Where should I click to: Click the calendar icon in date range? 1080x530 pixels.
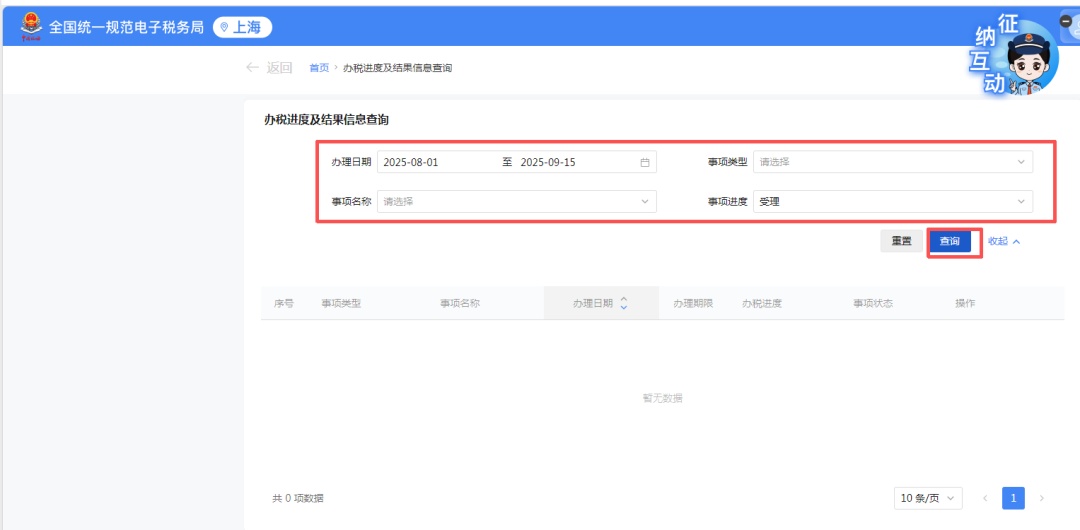point(645,162)
